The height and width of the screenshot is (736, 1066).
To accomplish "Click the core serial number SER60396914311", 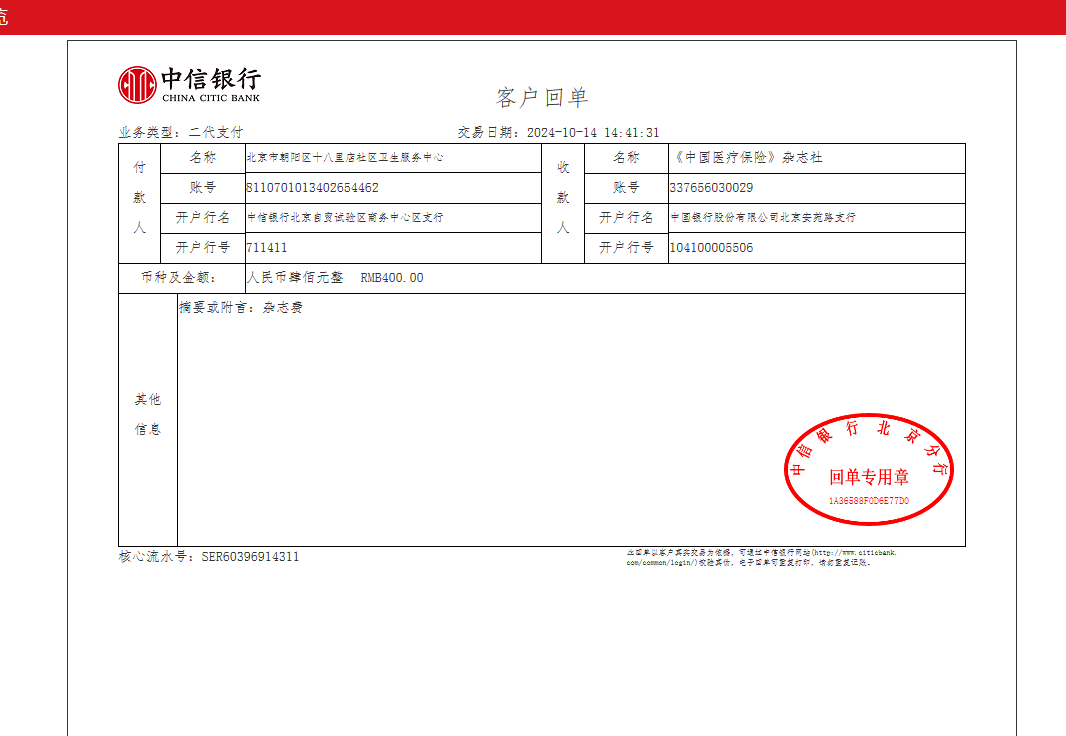I will [250, 557].
